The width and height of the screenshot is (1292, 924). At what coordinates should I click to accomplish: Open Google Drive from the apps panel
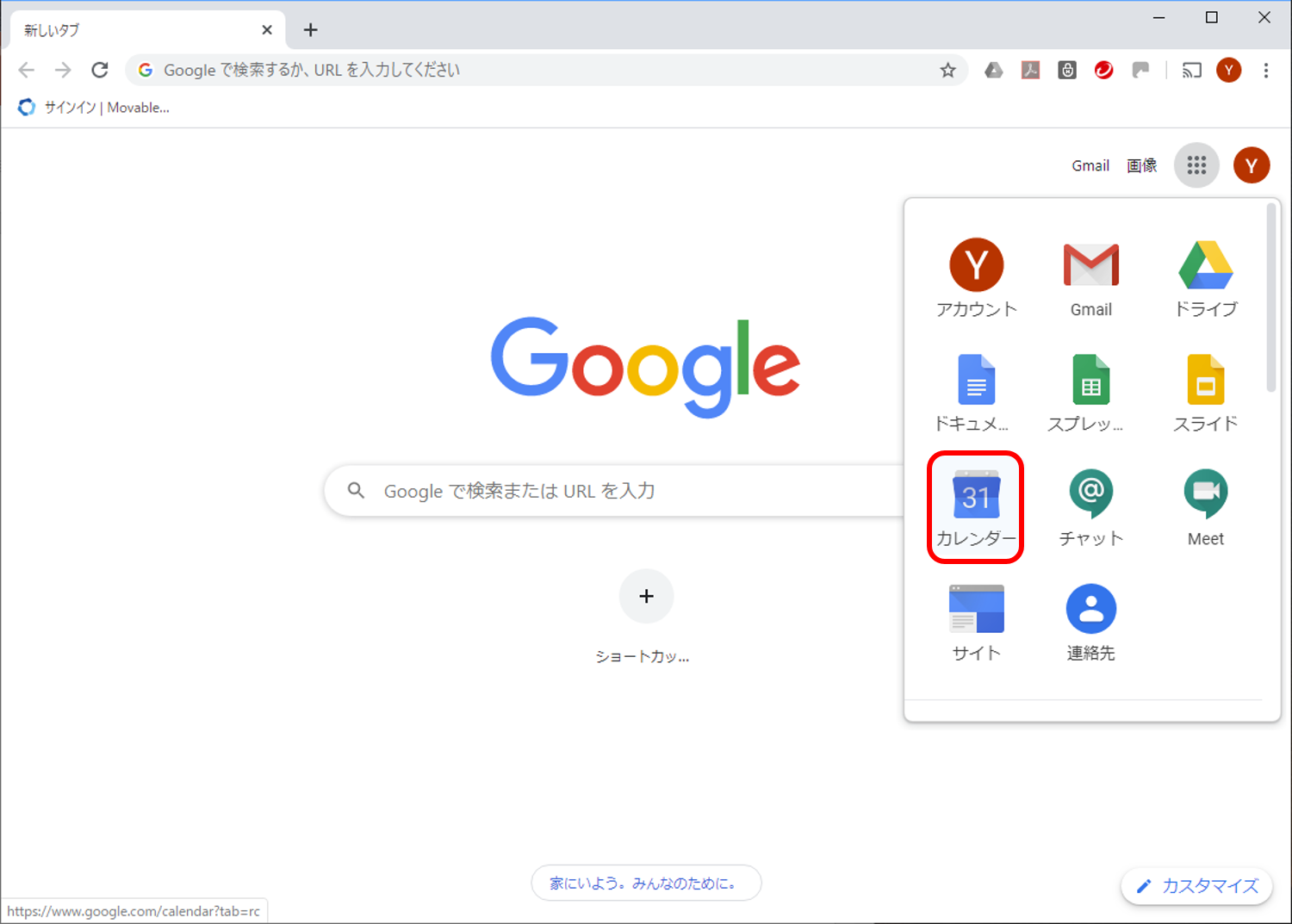click(1205, 277)
